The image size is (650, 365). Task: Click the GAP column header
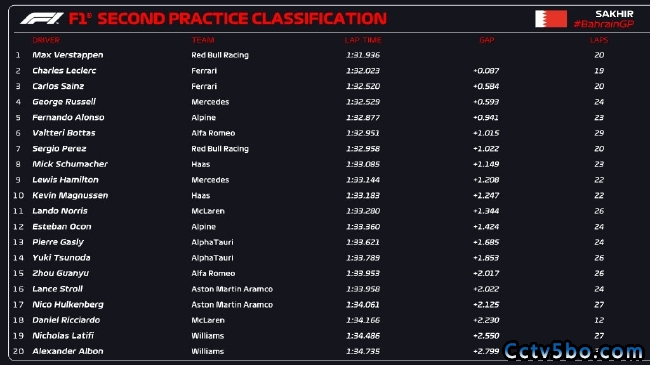(x=487, y=40)
